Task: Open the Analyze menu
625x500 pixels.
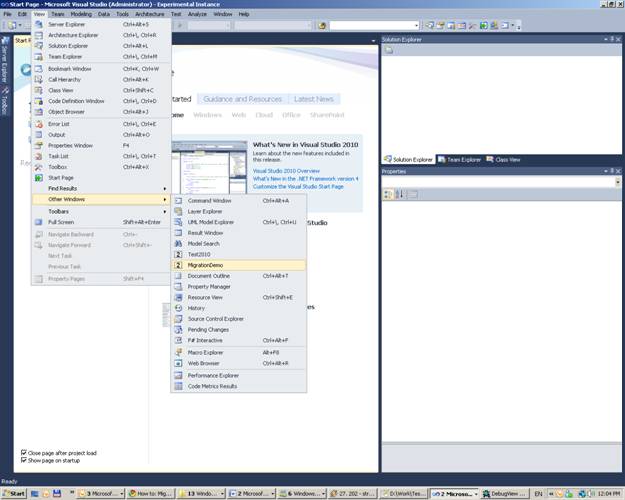Action: pyautogui.click(x=197, y=14)
